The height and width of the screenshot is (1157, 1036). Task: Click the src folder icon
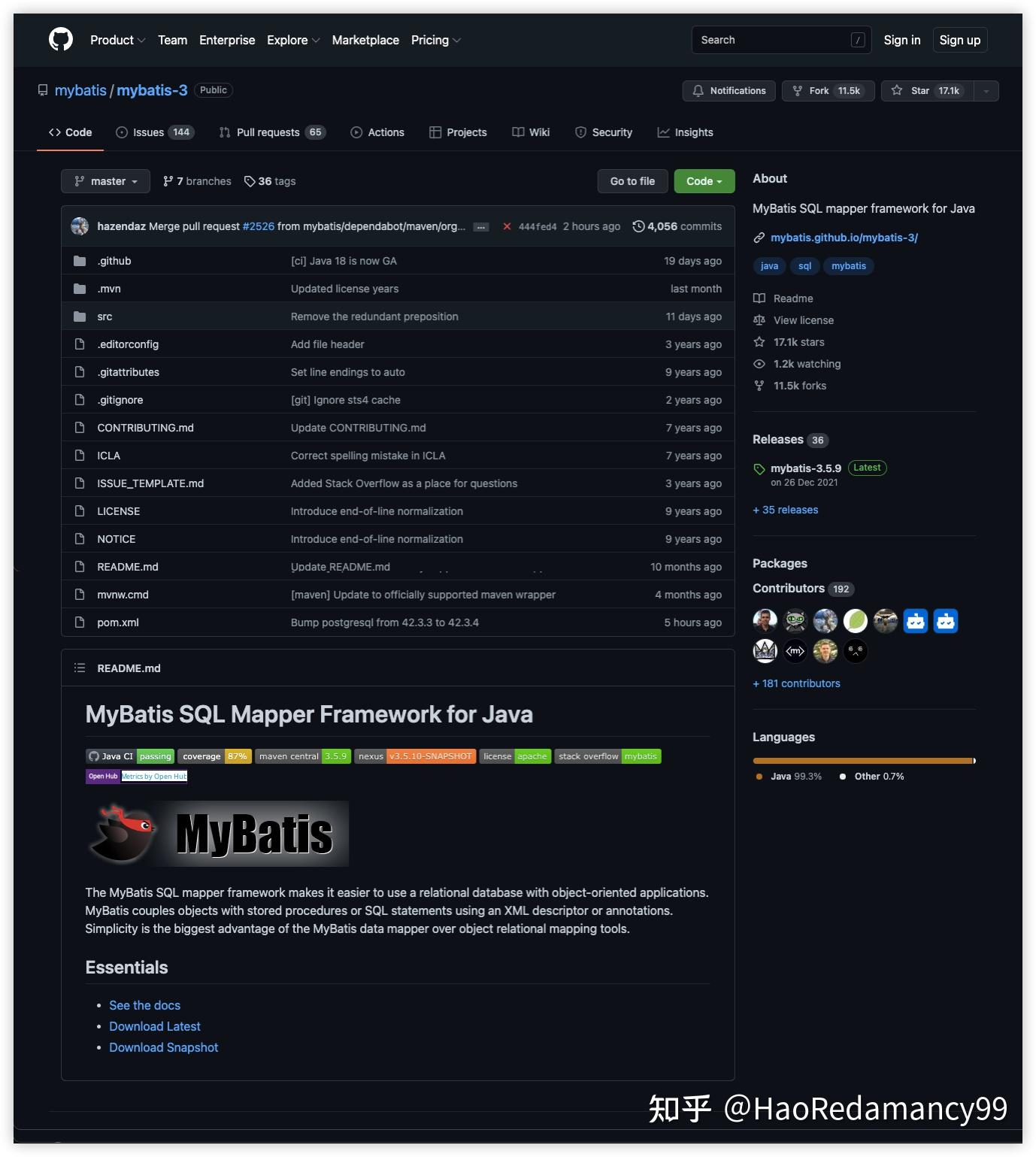point(80,317)
